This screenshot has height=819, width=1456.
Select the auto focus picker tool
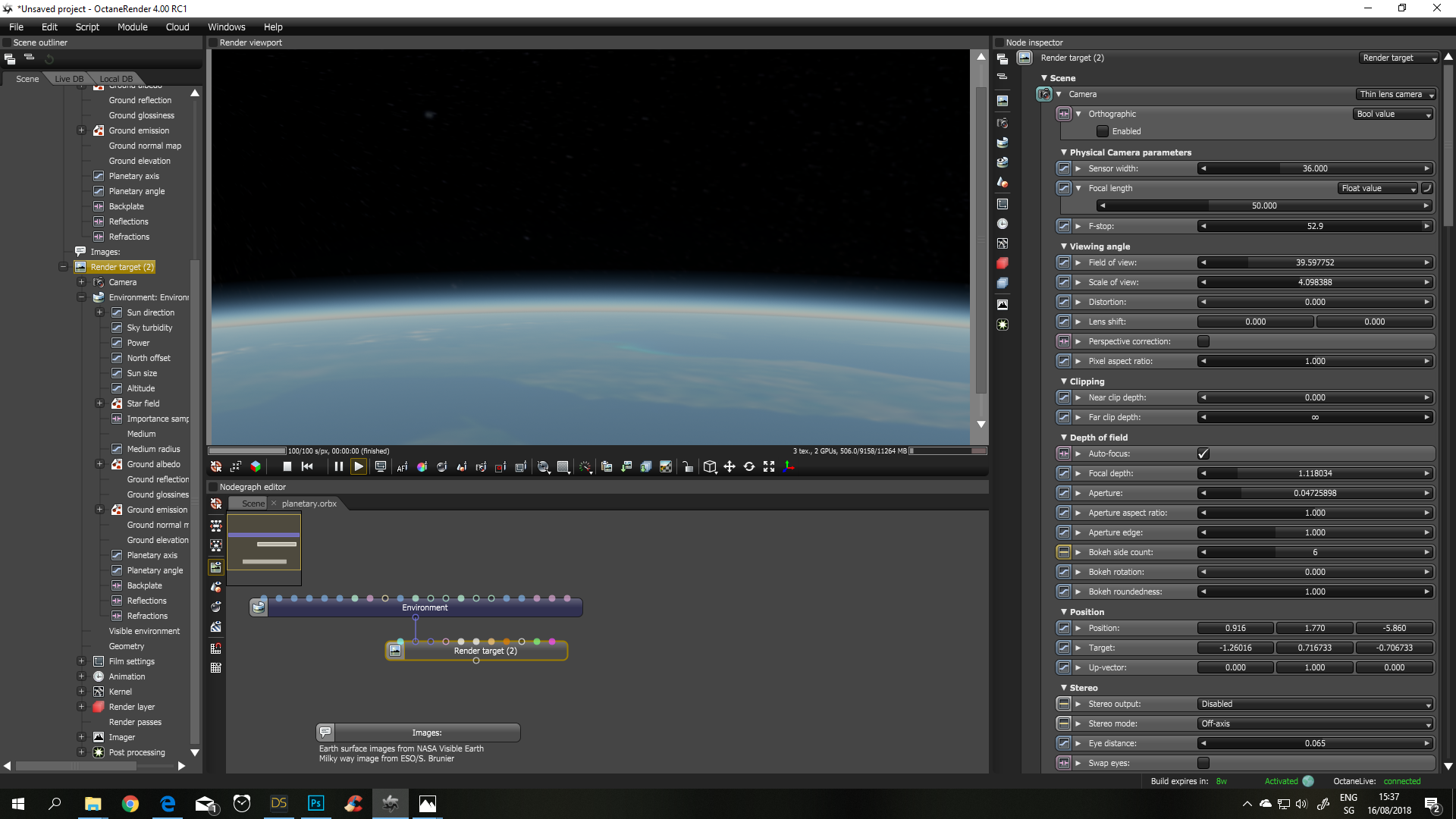click(x=402, y=467)
